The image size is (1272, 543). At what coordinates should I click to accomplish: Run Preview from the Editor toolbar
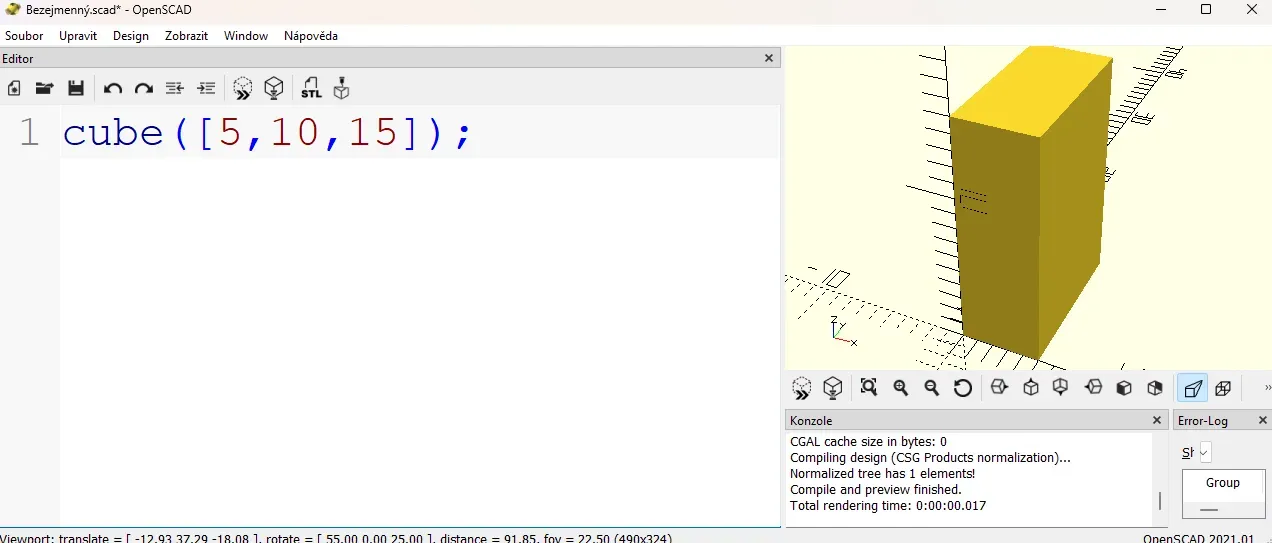click(243, 88)
